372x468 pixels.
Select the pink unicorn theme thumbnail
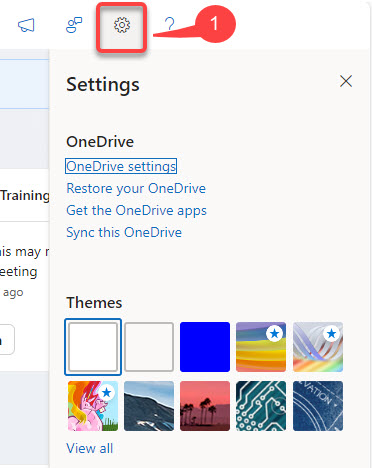(x=93, y=406)
